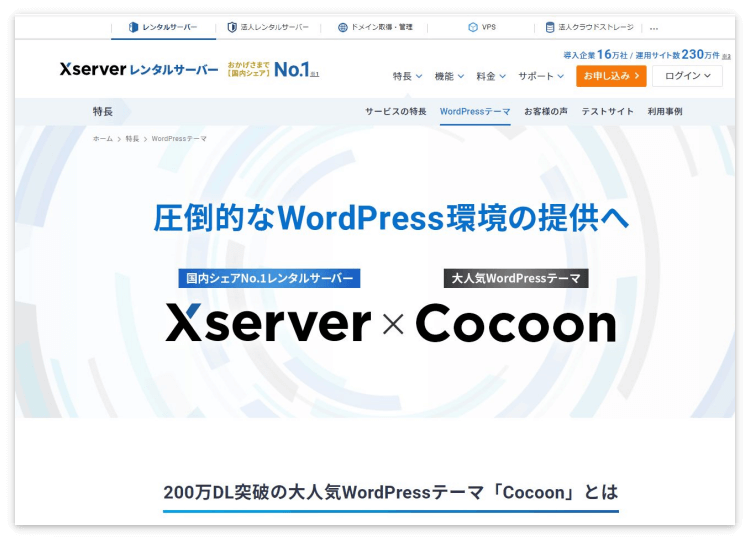The width and height of the screenshot is (750, 541).
Task: Click the large Xserver logo in hero banner
Action: coord(268,324)
